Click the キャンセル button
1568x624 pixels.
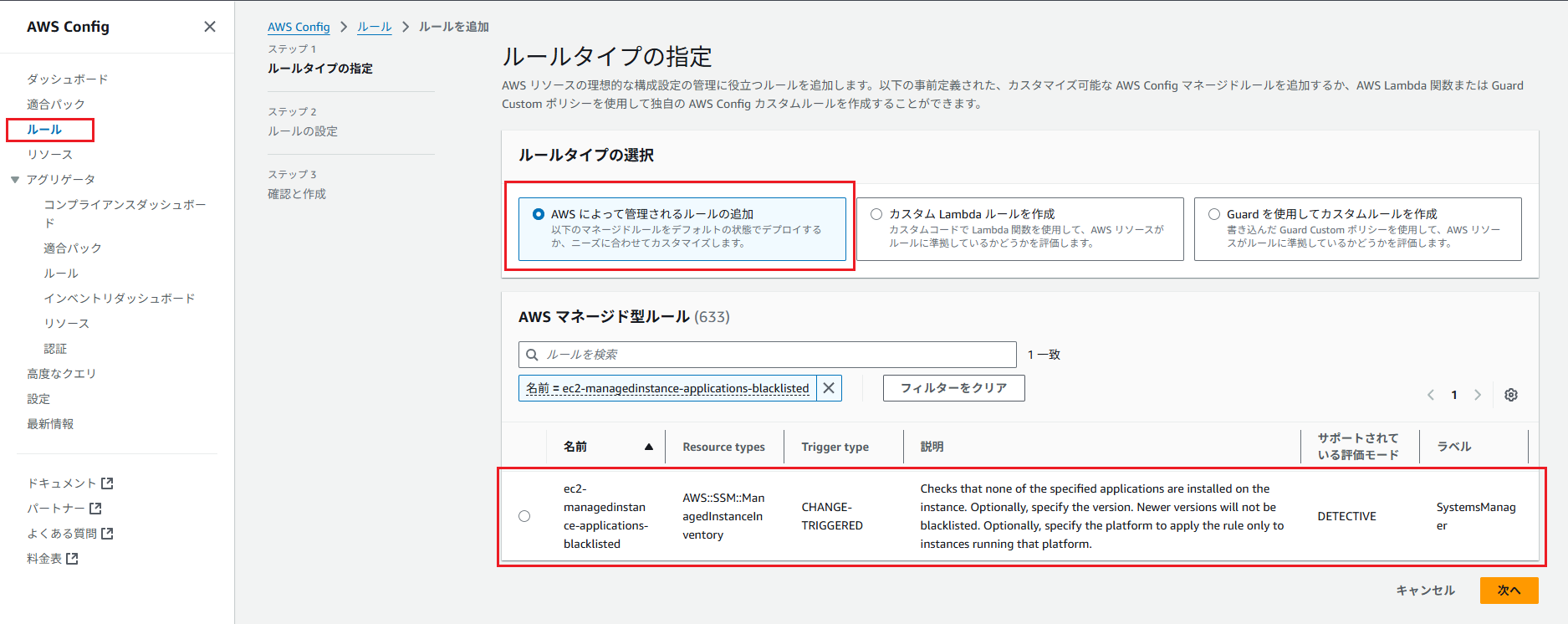pyautogui.click(x=1426, y=591)
